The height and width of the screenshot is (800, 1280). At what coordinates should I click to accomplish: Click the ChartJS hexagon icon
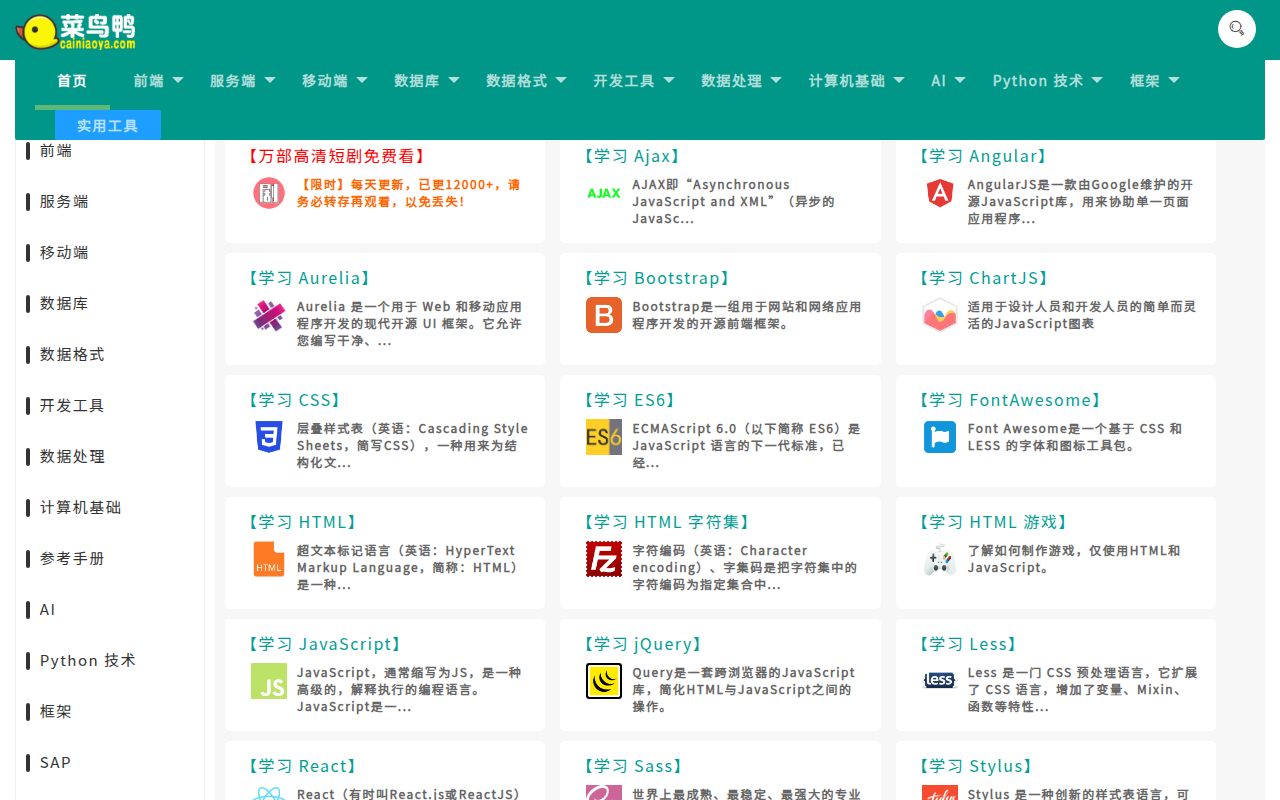[x=940, y=315]
